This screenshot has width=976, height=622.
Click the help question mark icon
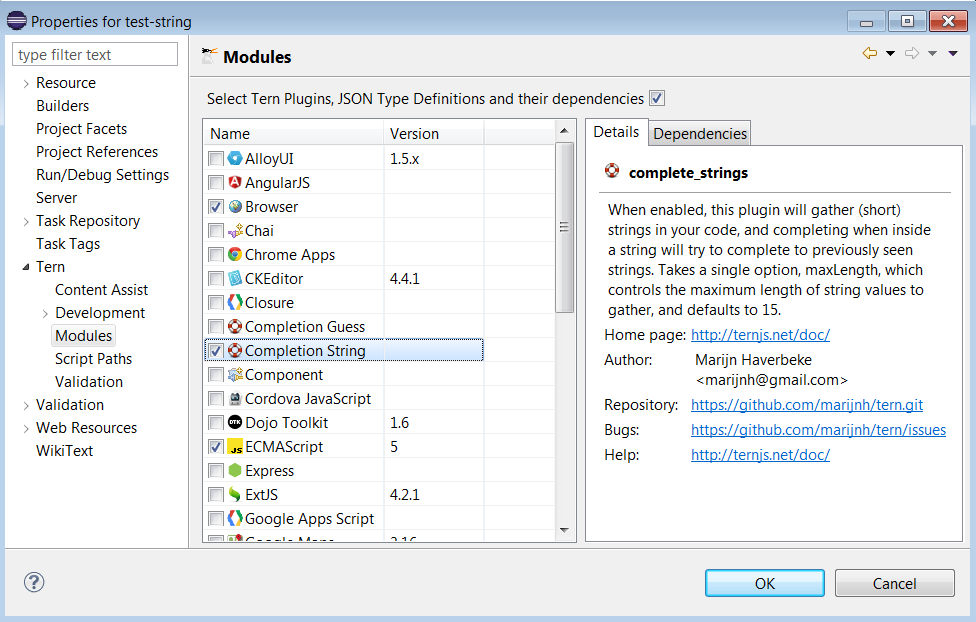pyautogui.click(x=34, y=582)
